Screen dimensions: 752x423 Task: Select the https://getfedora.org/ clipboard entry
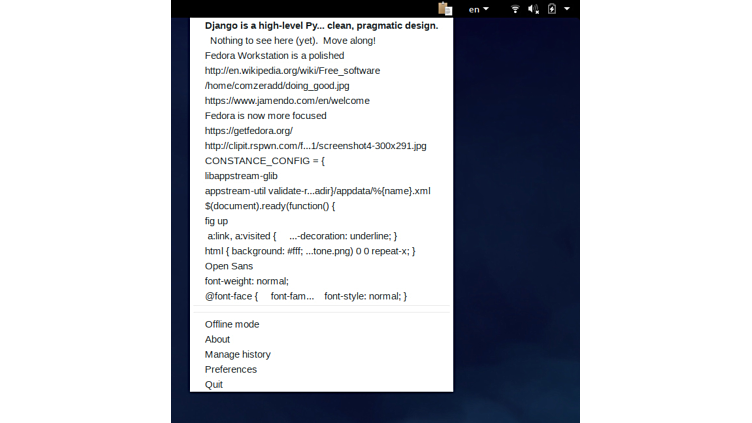tap(248, 130)
